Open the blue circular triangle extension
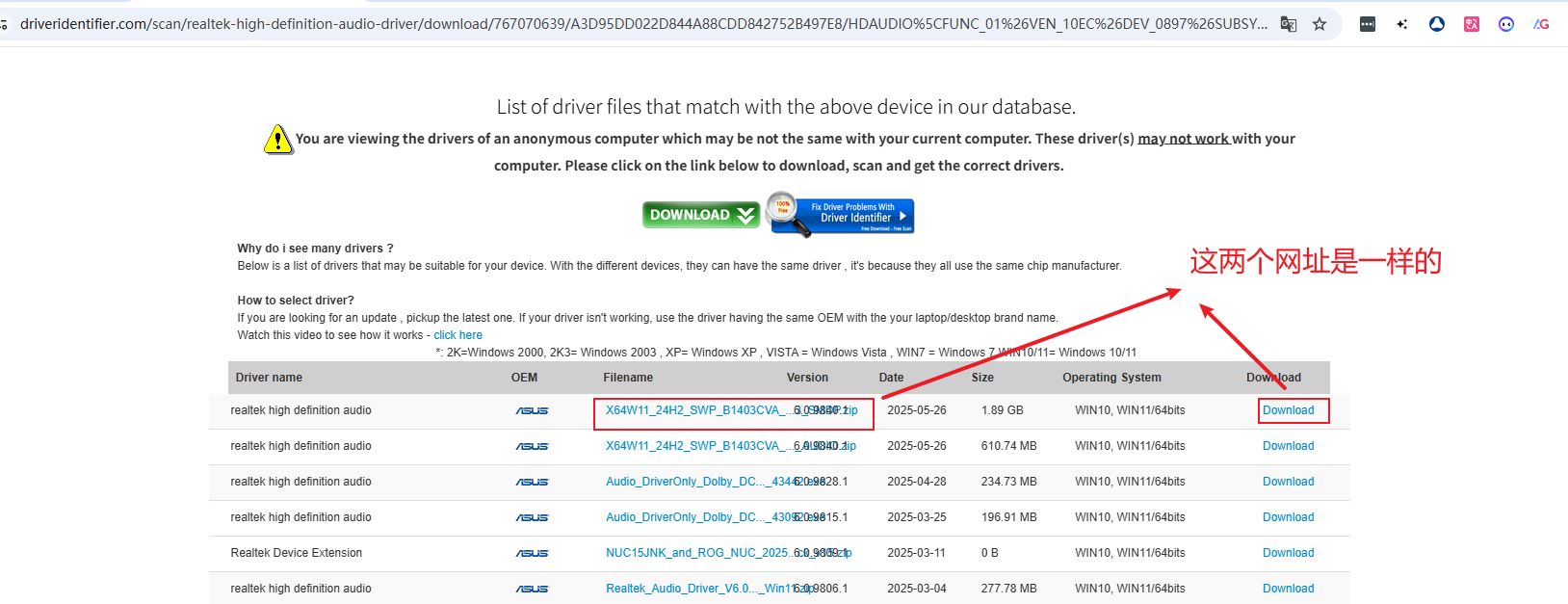This screenshot has height=604, width=1568. (x=1437, y=24)
